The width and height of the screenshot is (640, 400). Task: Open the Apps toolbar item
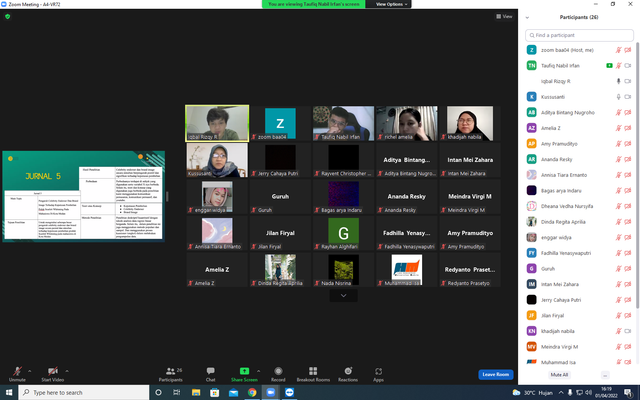378,374
